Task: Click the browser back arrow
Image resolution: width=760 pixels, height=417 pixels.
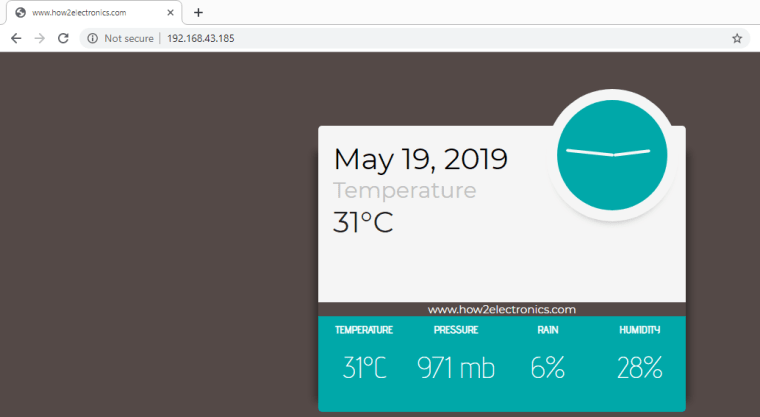Action: pyautogui.click(x=16, y=38)
